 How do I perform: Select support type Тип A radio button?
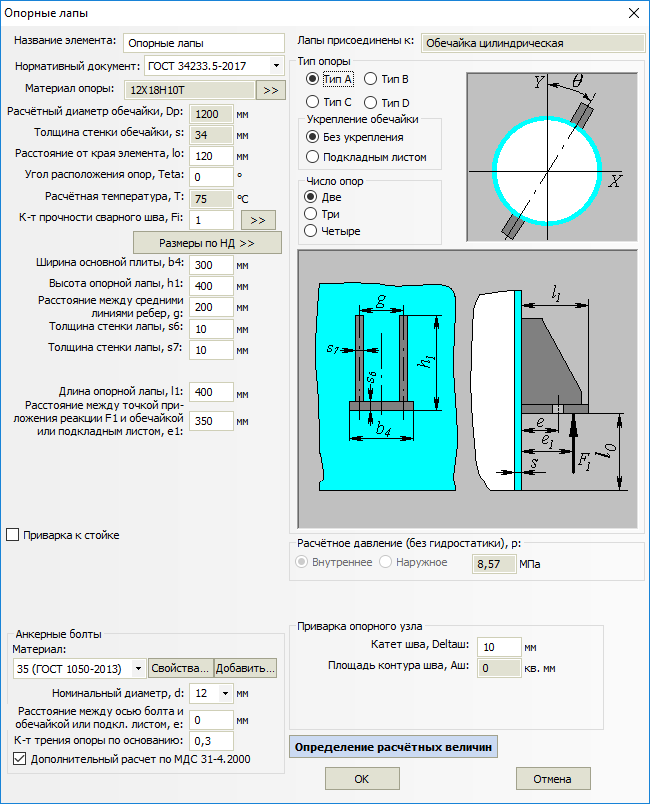pyautogui.click(x=312, y=79)
